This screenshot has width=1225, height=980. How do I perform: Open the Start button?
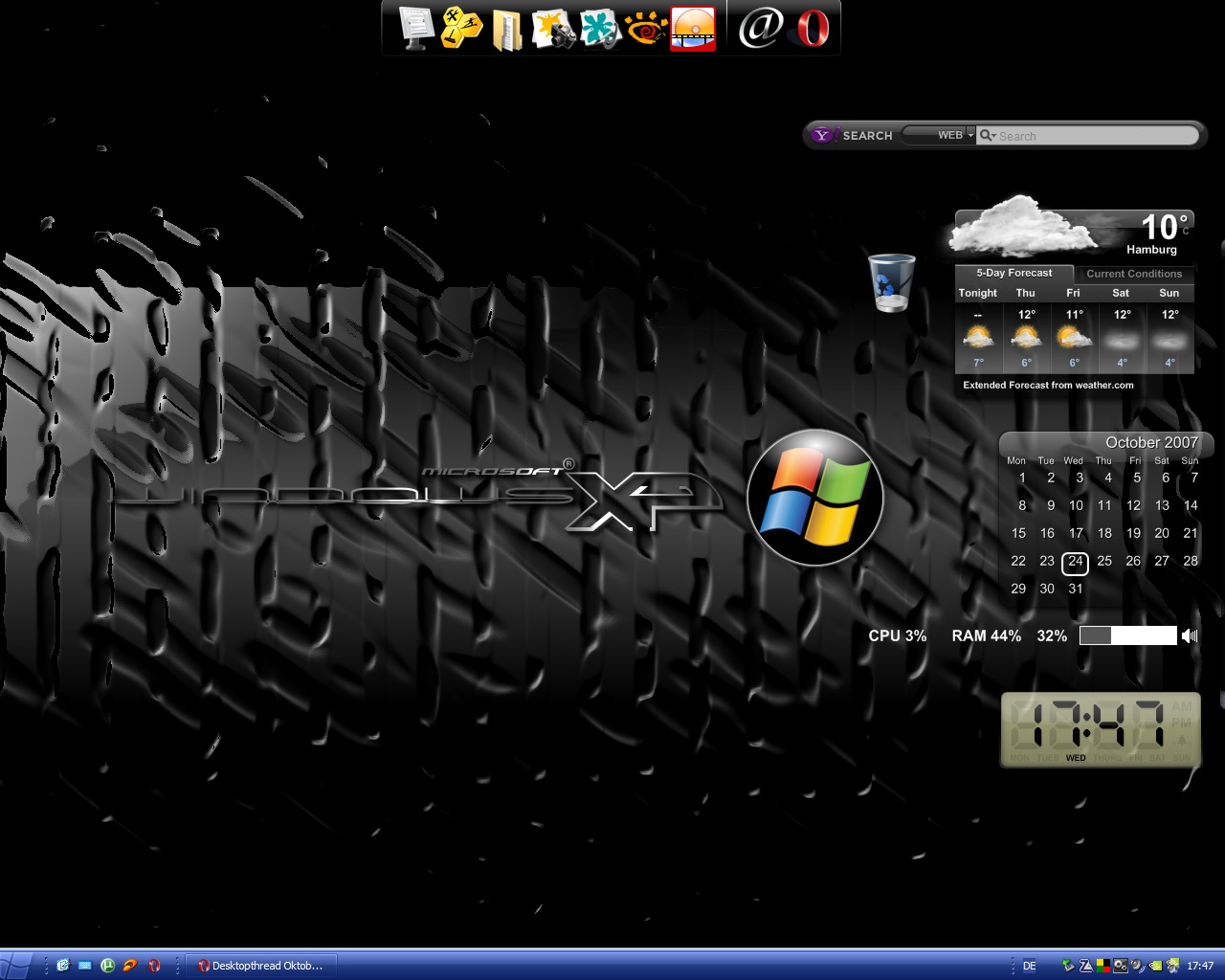[18, 965]
